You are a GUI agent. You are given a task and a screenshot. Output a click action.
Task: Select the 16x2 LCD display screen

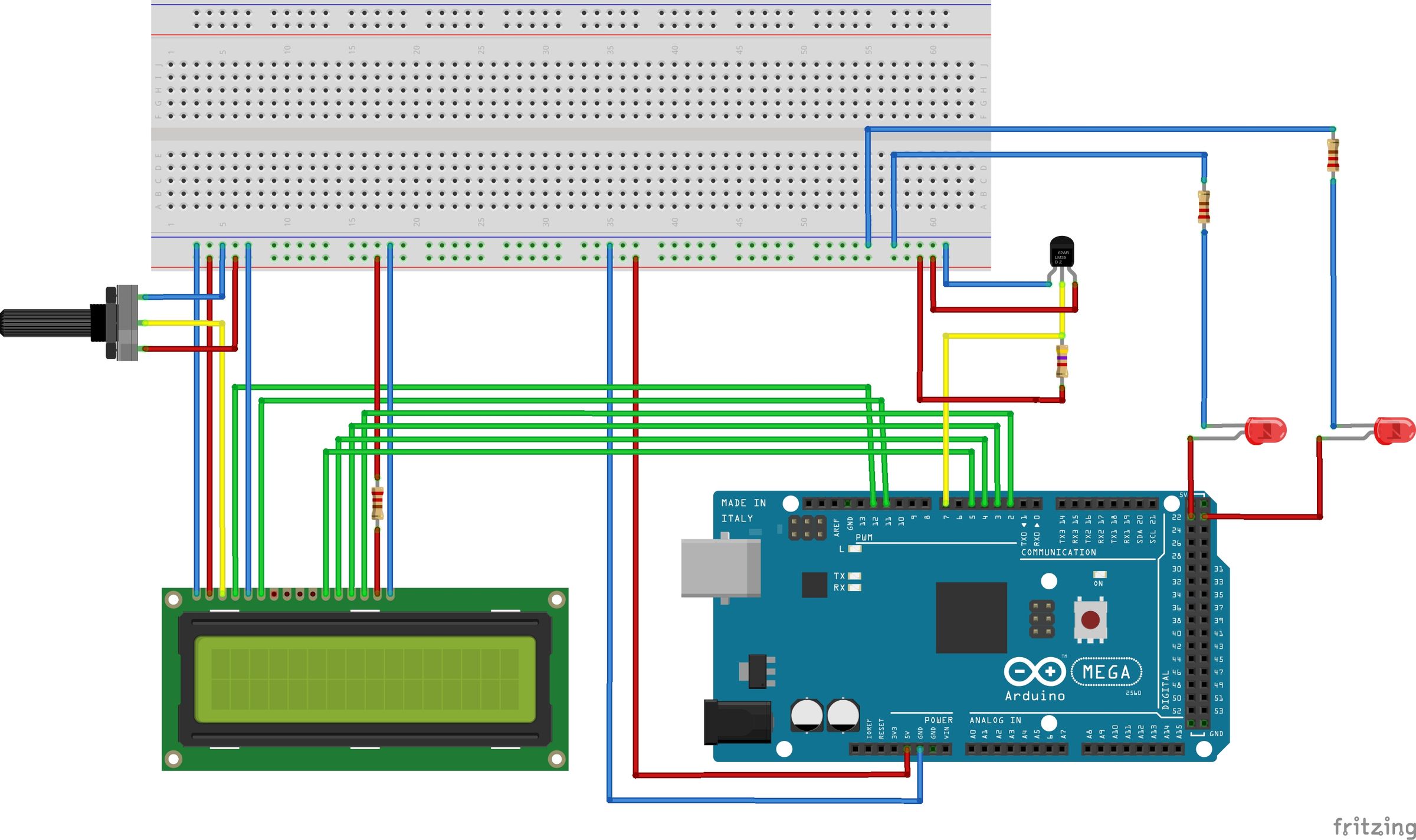[x=365, y=679]
